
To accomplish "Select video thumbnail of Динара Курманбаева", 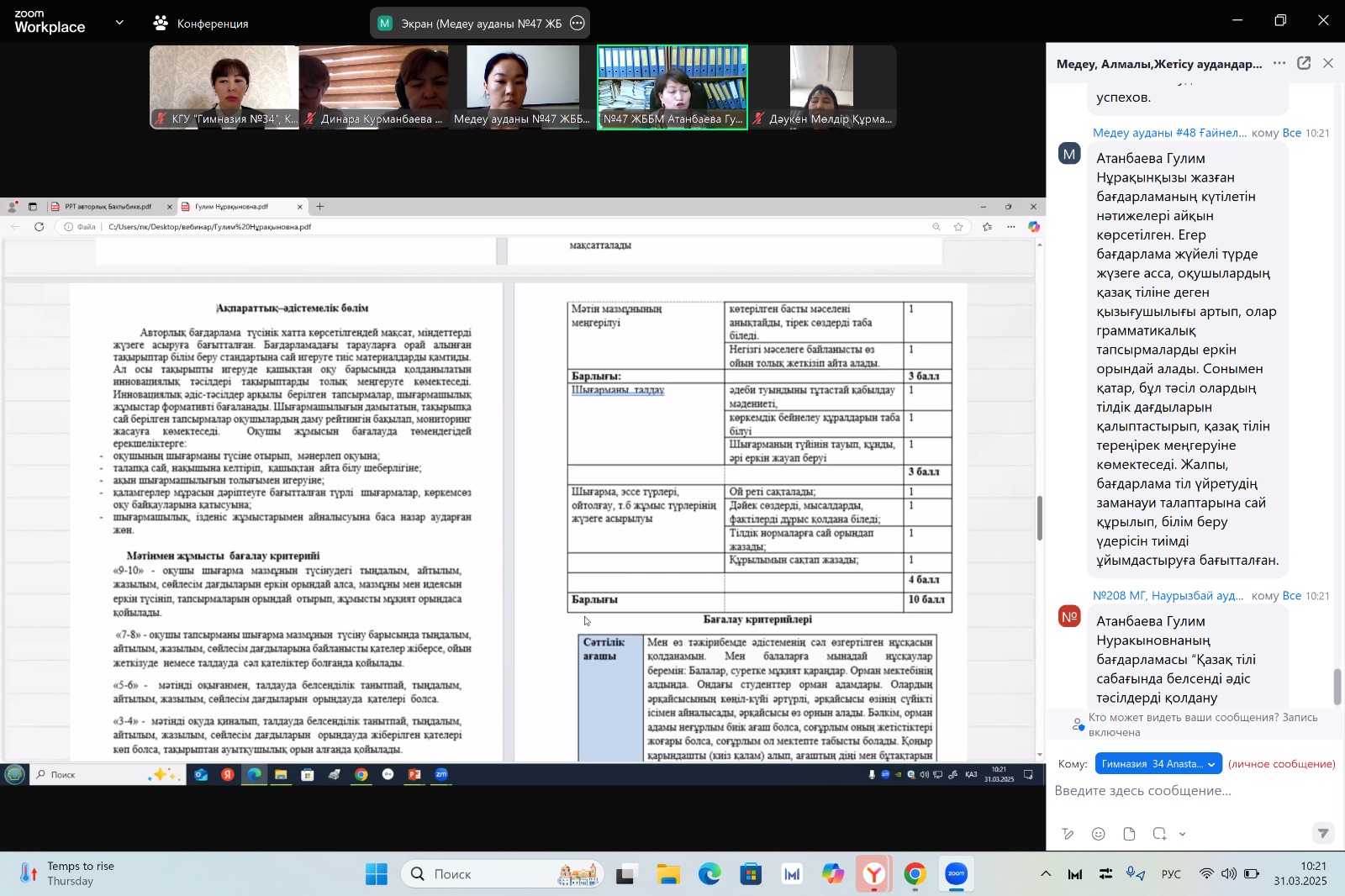I will click(373, 87).
